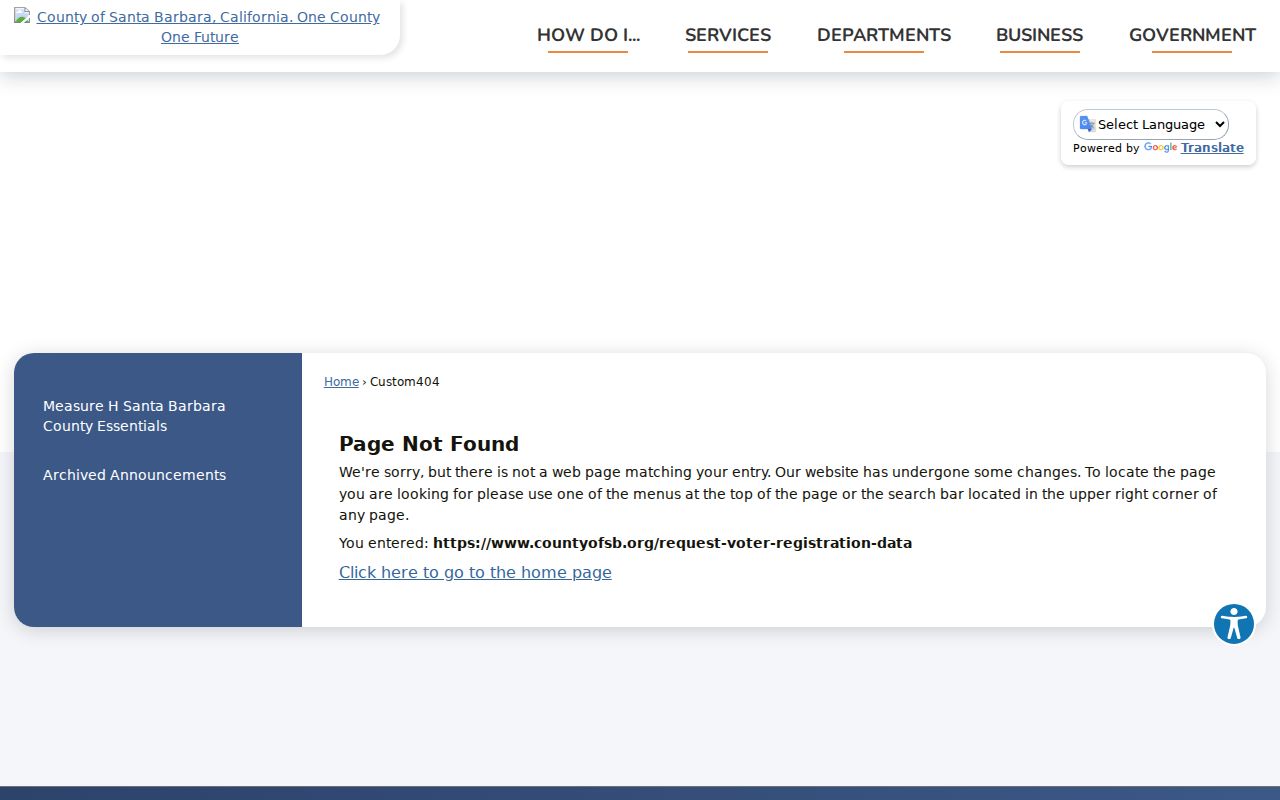Screen dimensions: 1280x800
Task: Click the entered URL request-voter-registration-data text
Action: tap(672, 543)
